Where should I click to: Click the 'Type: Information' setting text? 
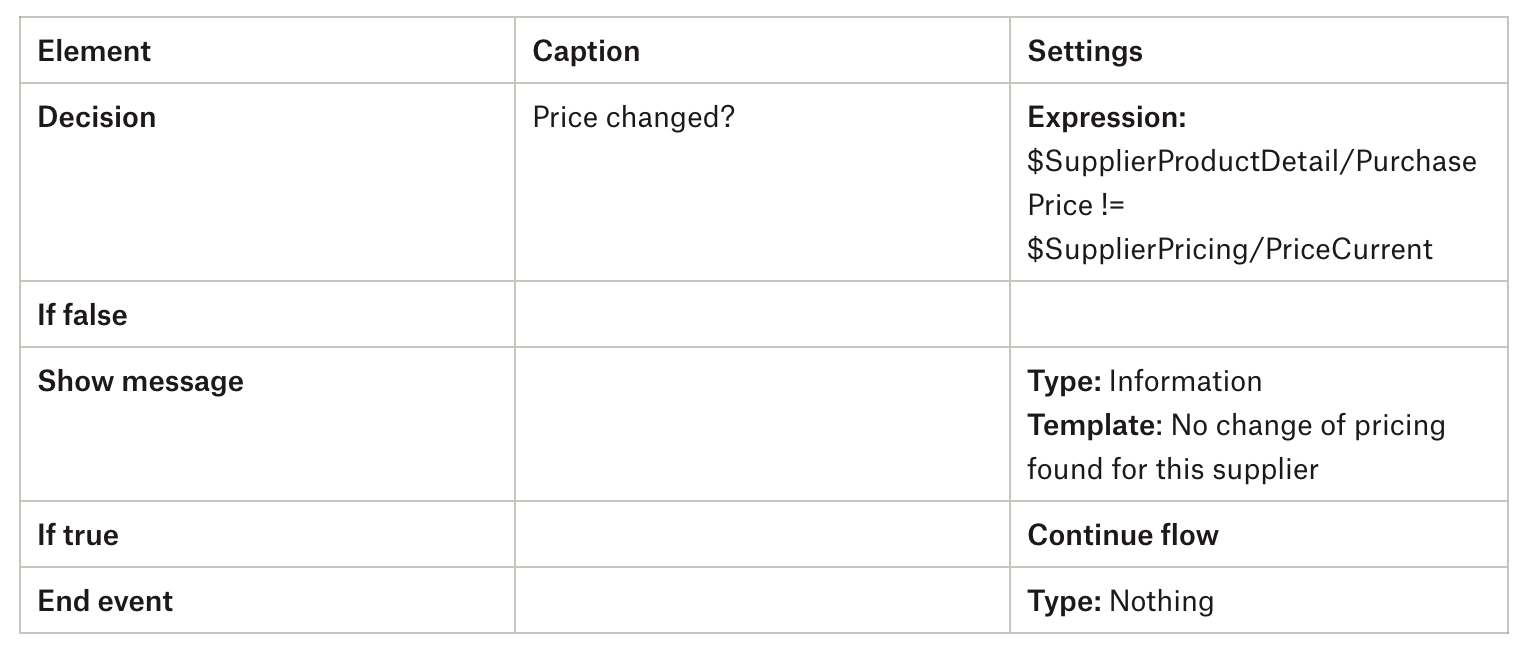tap(1145, 381)
